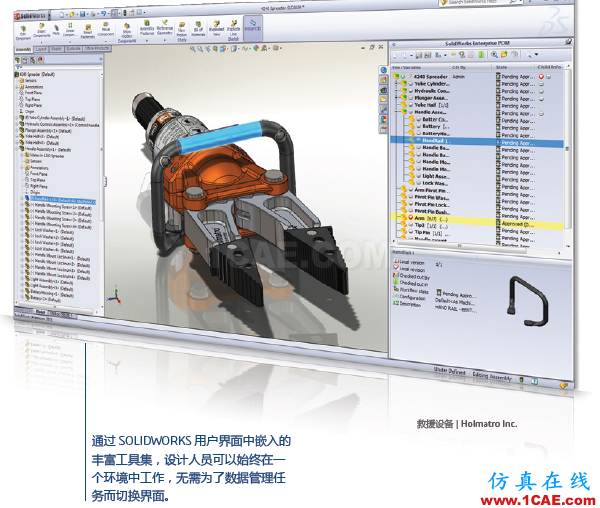
Task: Expand Handle Assembly in feature tree
Action: pos(18,150)
